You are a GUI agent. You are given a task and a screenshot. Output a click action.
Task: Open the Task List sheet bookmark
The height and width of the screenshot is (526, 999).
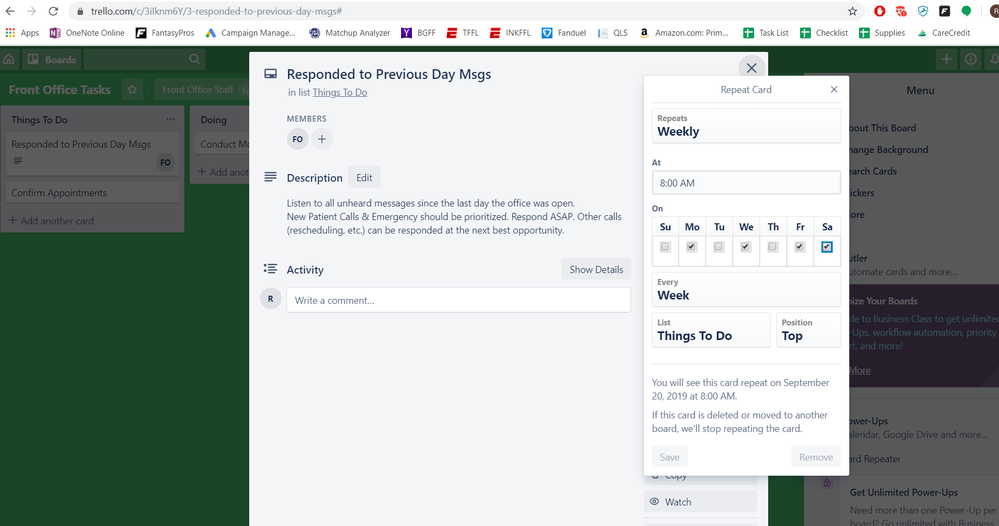click(766, 32)
